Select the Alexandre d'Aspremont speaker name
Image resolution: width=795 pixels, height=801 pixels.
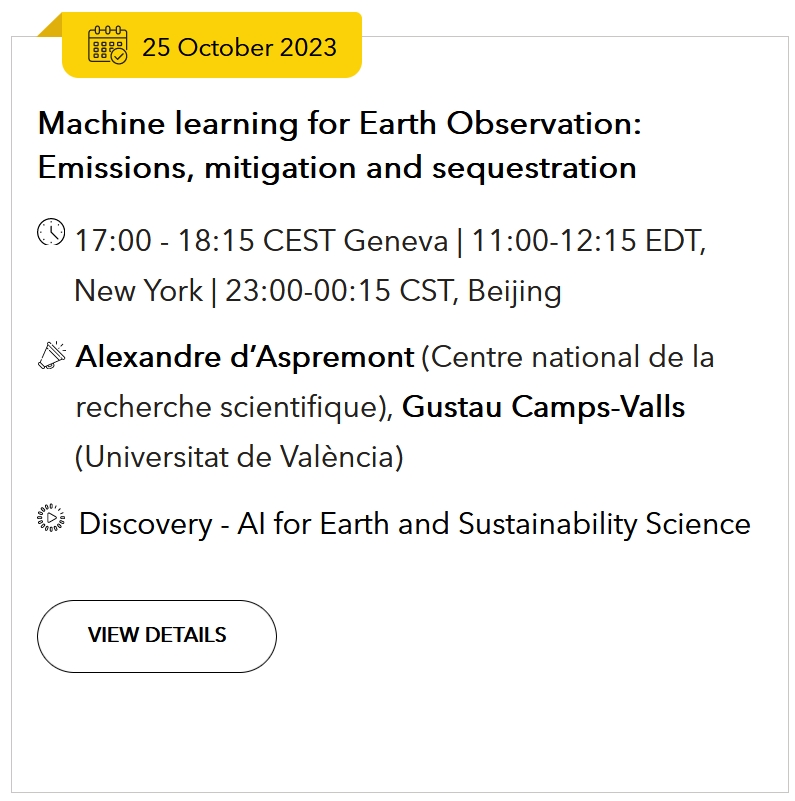pos(245,357)
